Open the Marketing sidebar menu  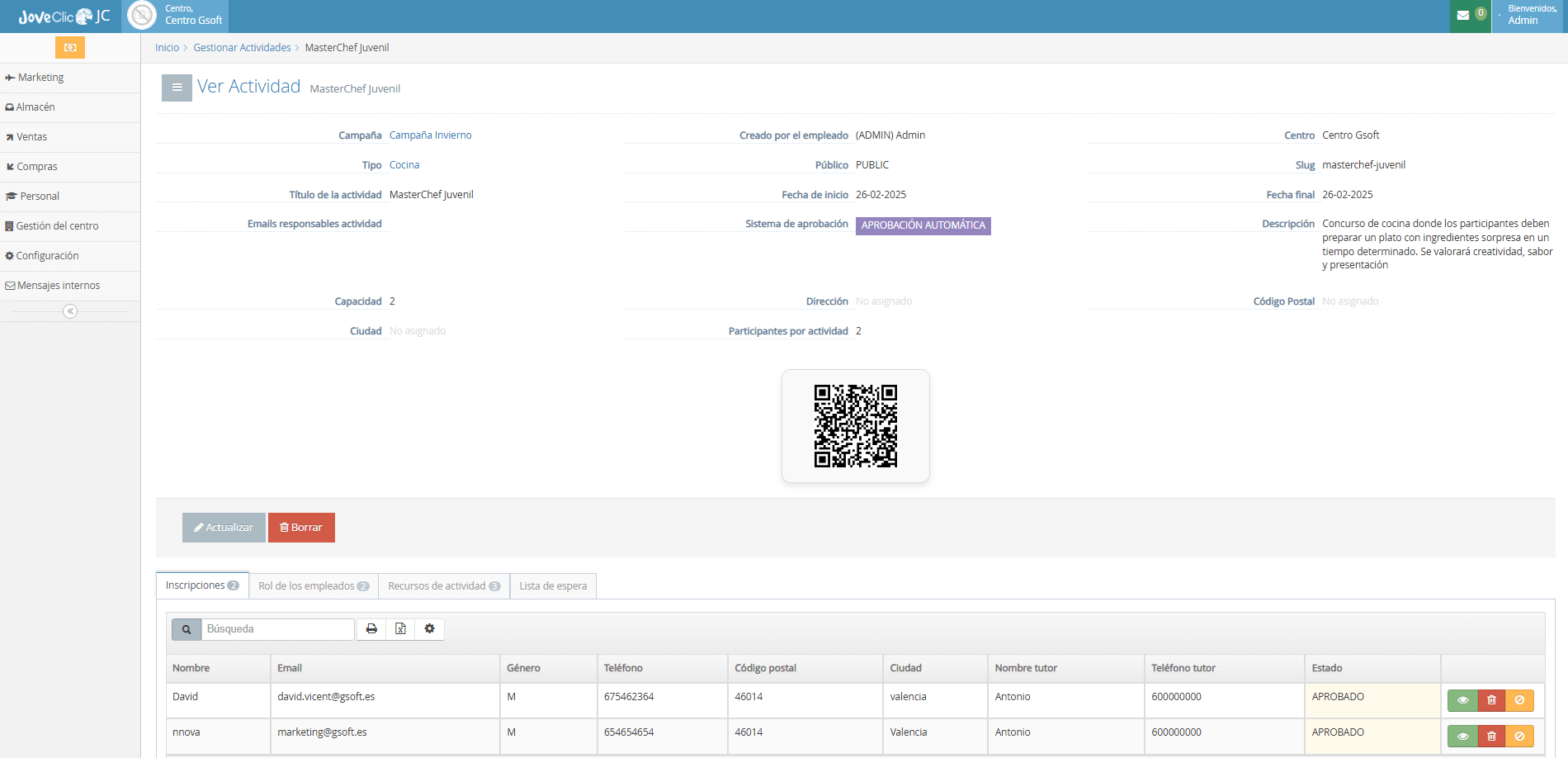tap(70, 78)
